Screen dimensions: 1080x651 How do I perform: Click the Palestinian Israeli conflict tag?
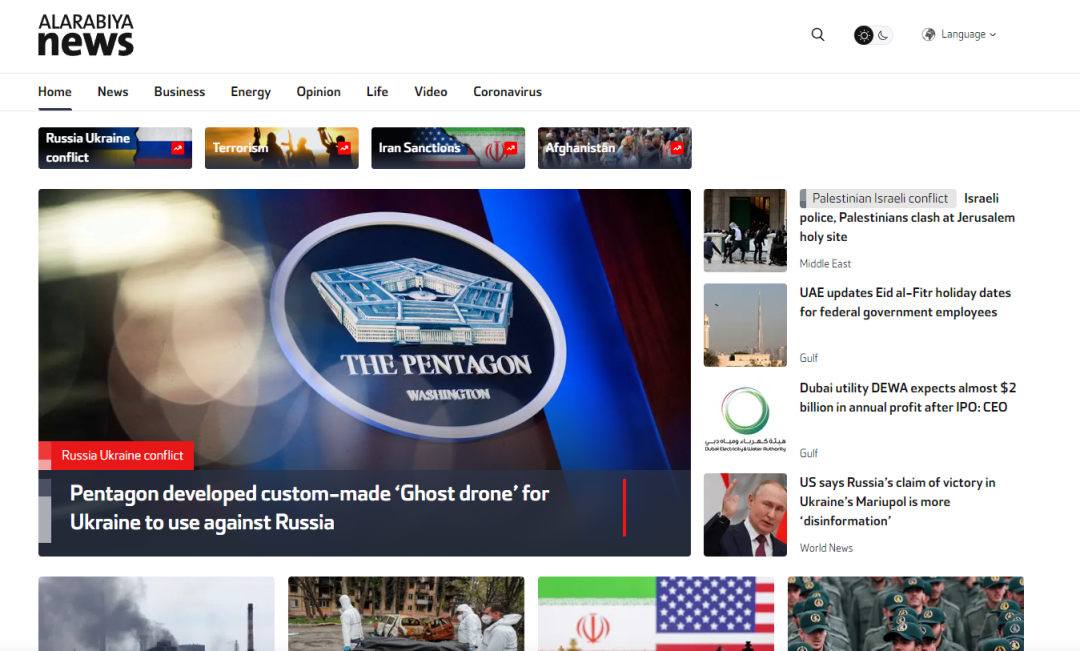coord(880,198)
